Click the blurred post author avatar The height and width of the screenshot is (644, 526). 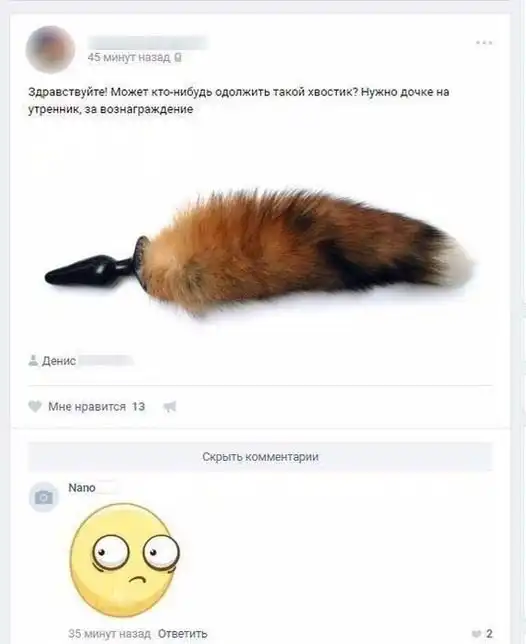[51, 49]
